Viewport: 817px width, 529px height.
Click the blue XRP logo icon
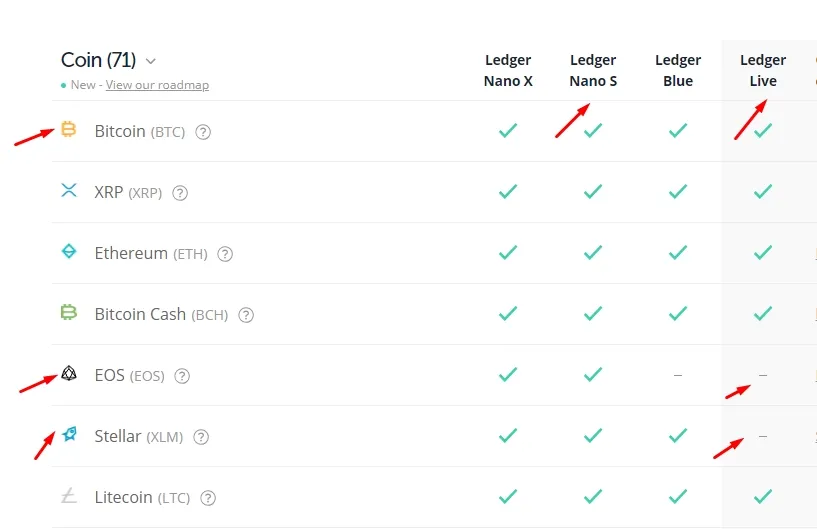point(69,190)
